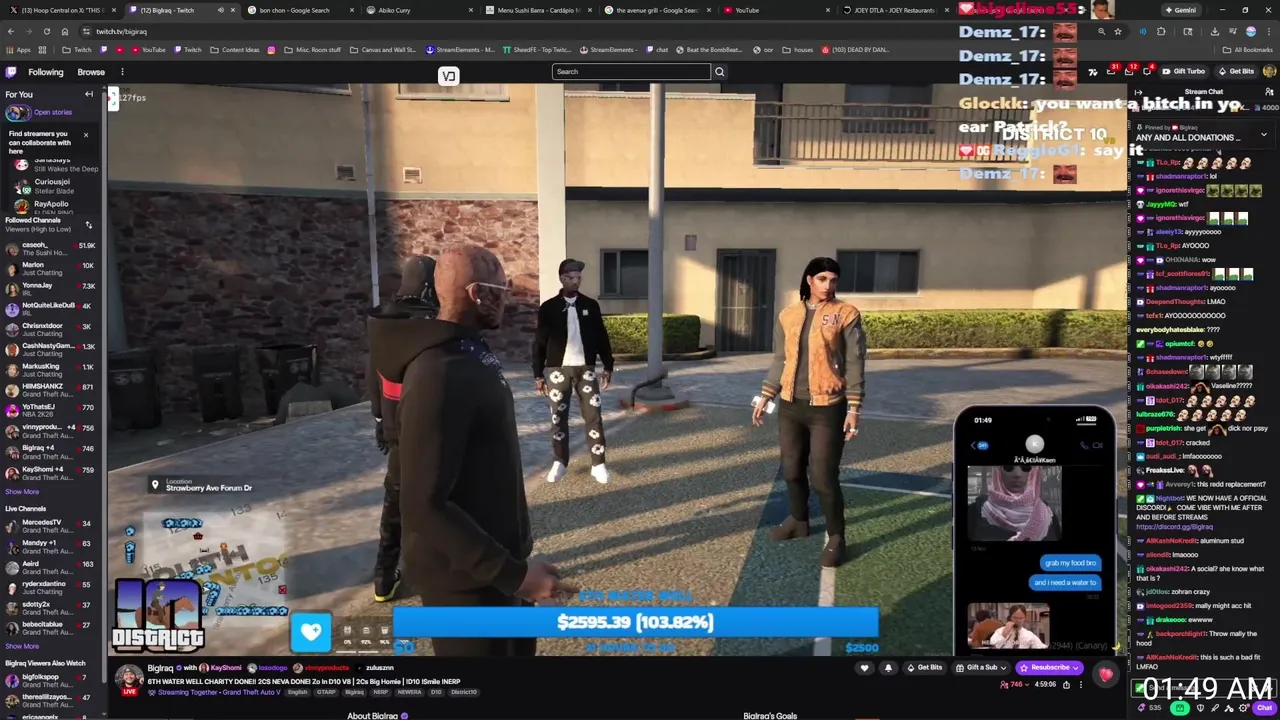Viewport: 1280px width, 720px height.
Task: Open YonnaJay channel in sidebar
Action: (50, 289)
